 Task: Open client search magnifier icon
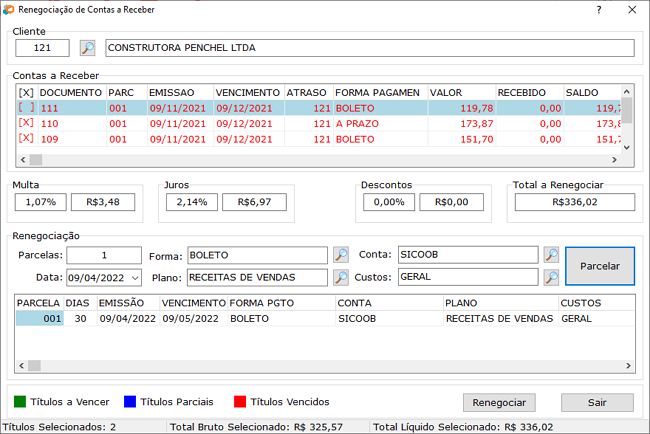point(87,48)
